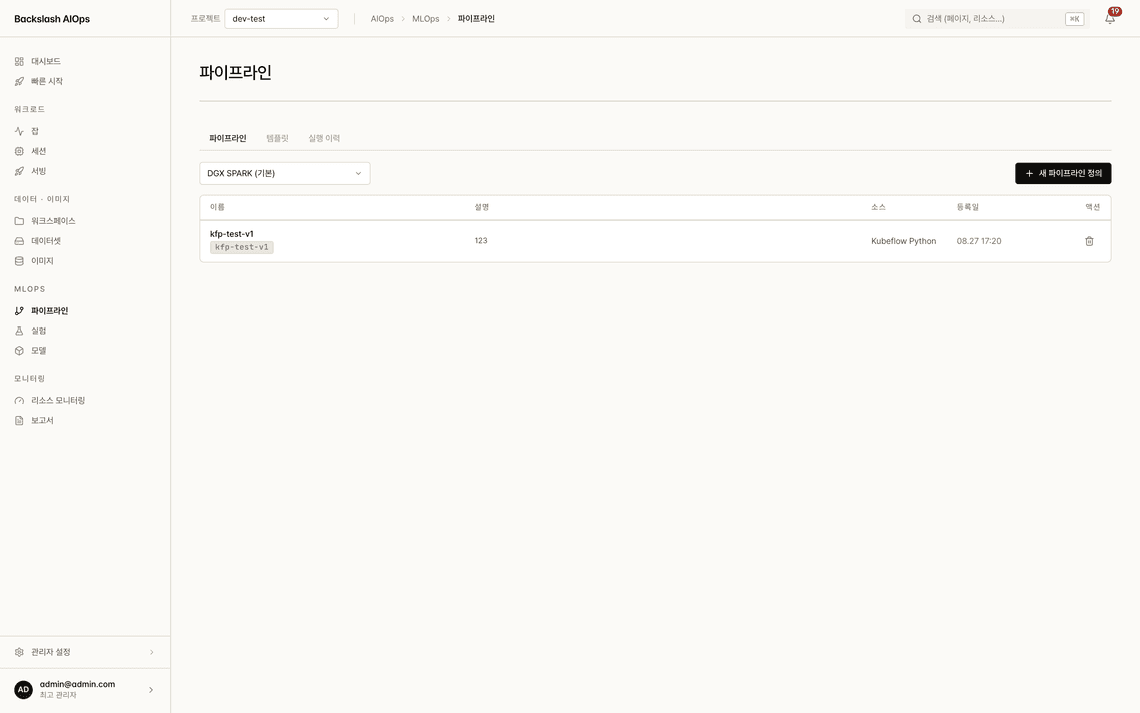Click the 소스 column header
Image resolution: width=1140 pixels, height=713 pixels.
point(878,207)
